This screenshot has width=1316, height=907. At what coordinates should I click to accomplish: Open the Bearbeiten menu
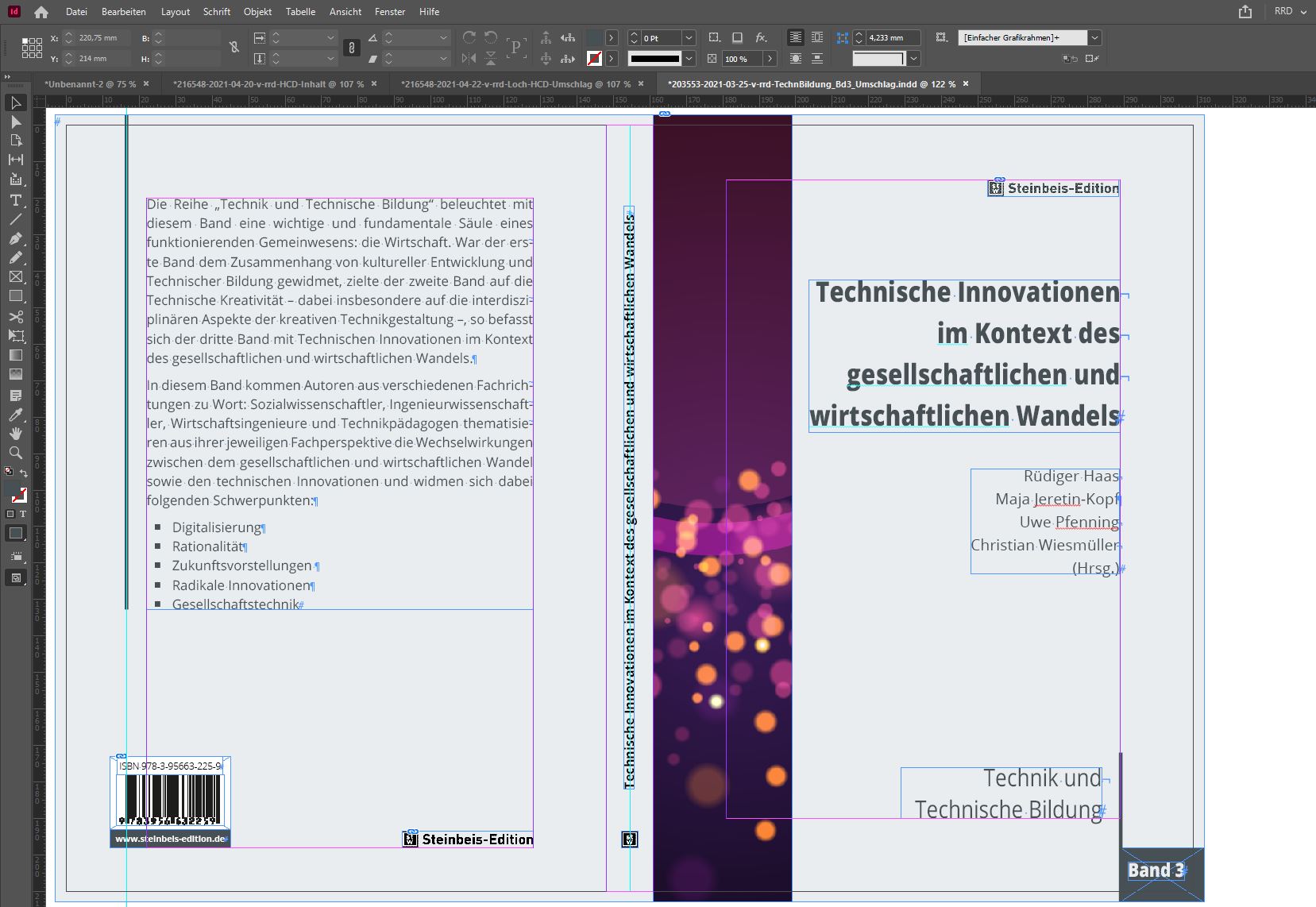point(124,12)
